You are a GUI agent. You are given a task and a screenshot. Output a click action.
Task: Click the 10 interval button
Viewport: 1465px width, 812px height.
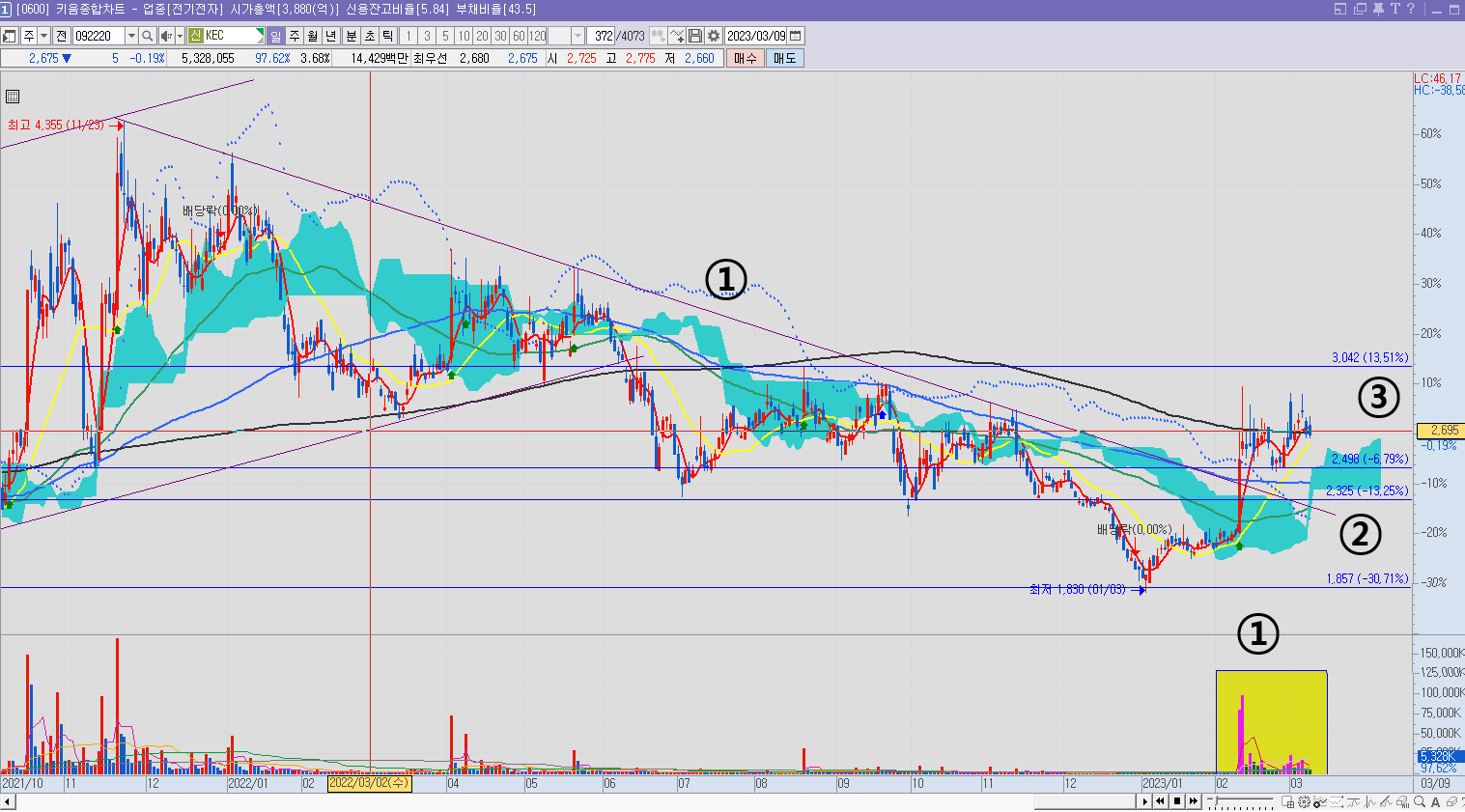coord(464,36)
